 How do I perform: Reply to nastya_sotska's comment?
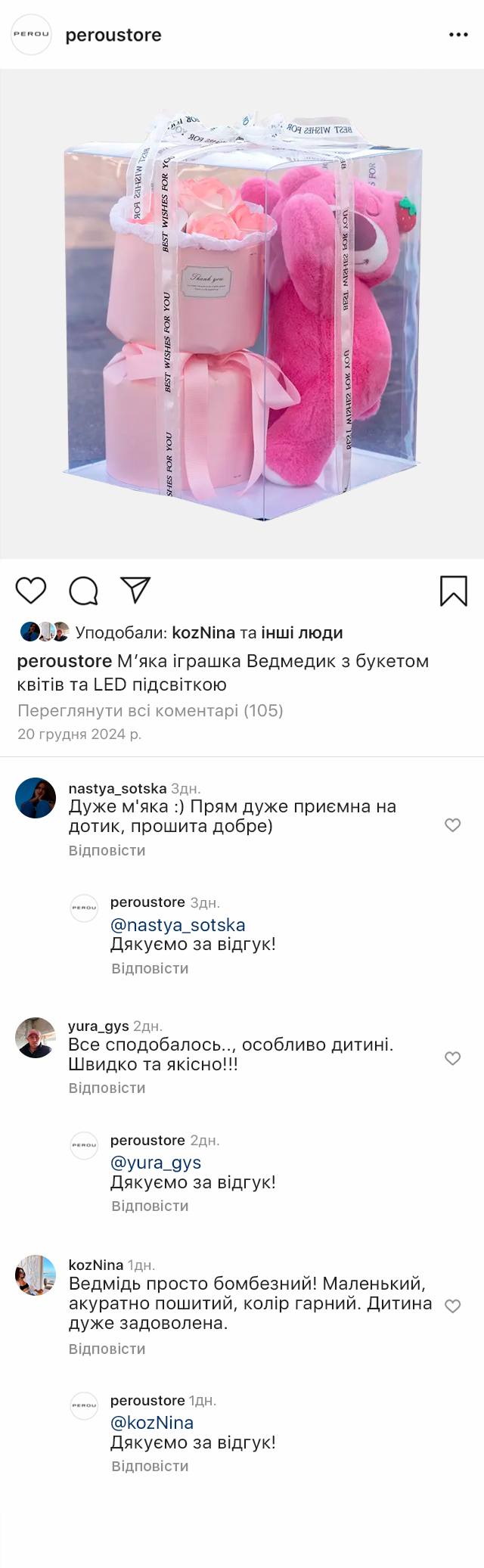point(107,850)
